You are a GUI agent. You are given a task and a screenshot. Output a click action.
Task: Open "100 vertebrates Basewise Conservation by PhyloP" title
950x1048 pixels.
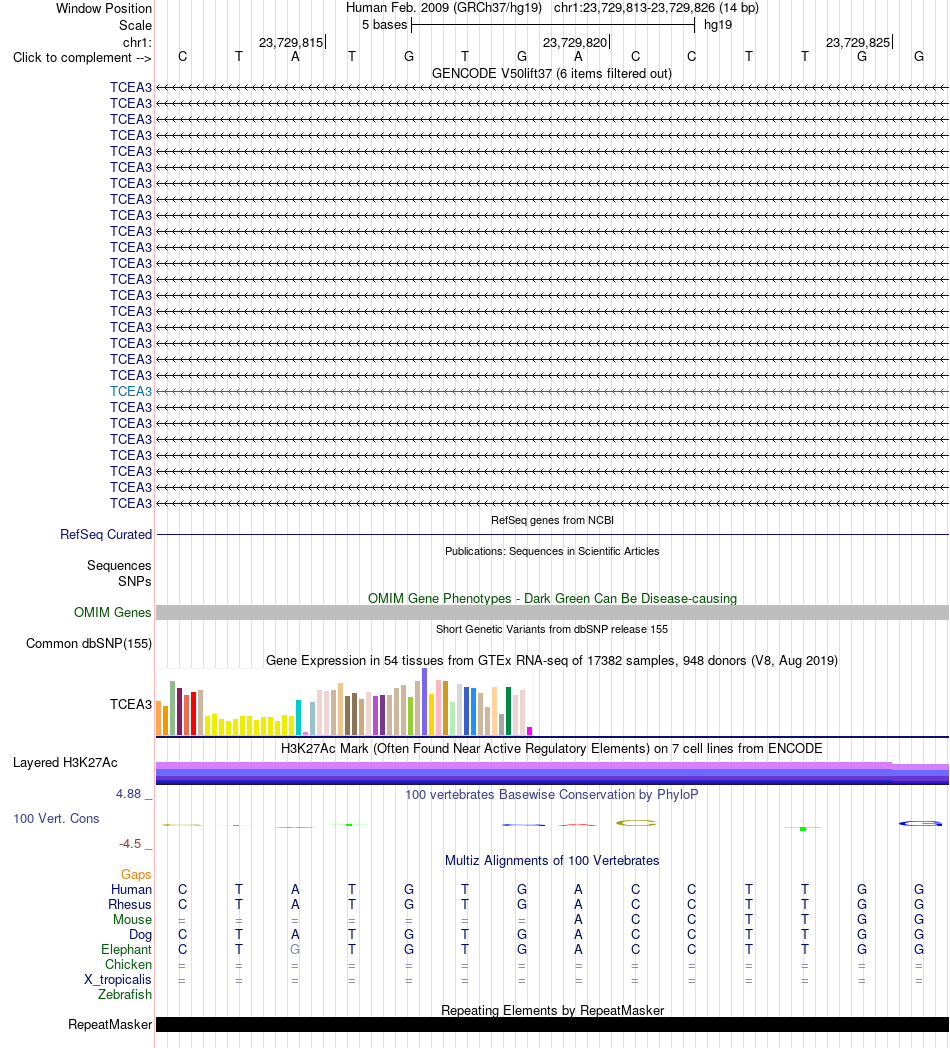(552, 795)
